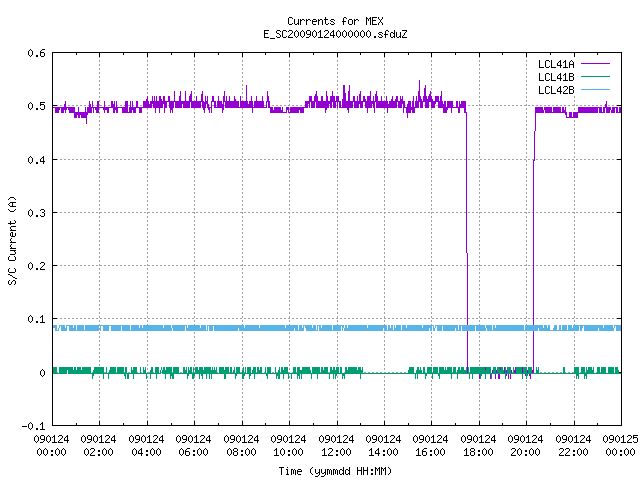Click the x-axis tick 090125 00:00
640x480 pixels.
coord(620,445)
